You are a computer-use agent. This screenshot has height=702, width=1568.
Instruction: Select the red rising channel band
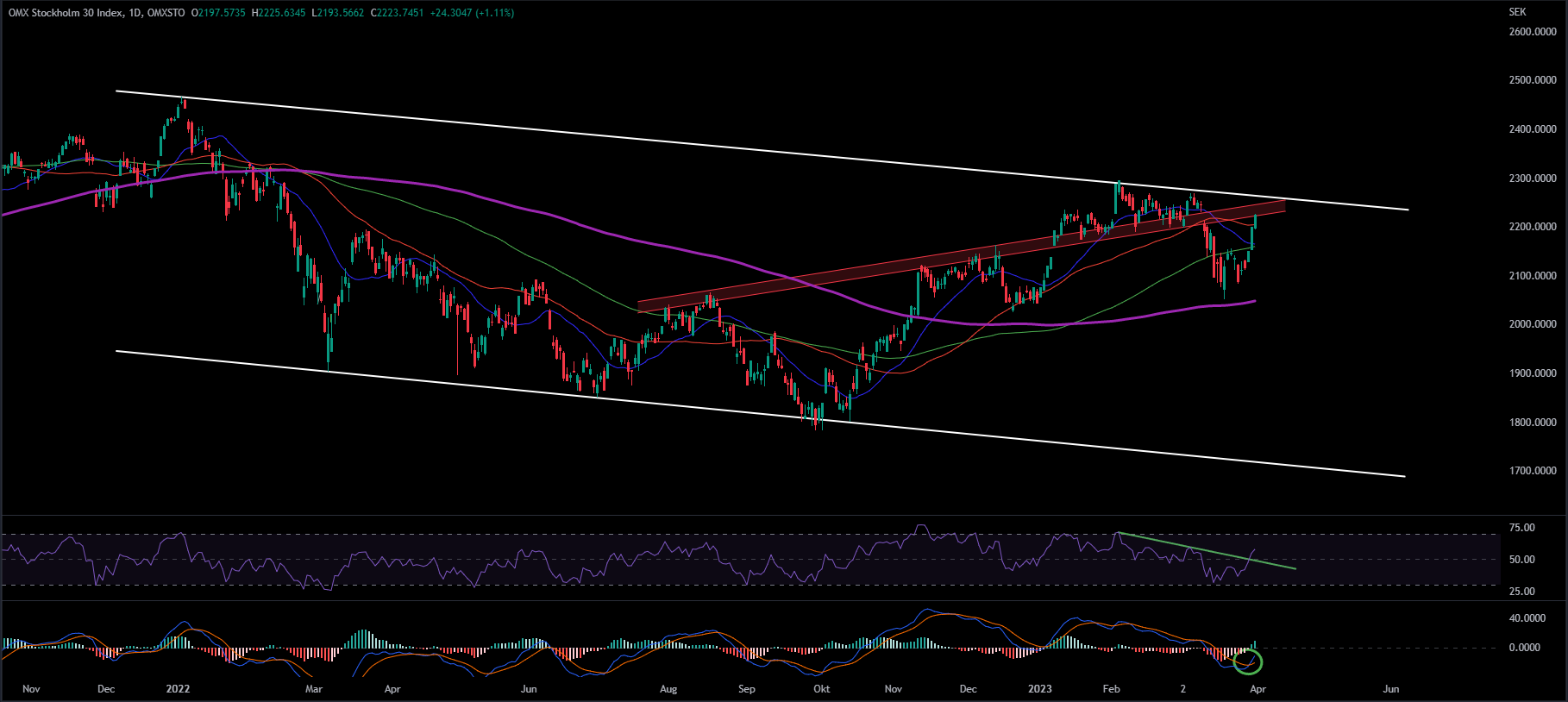coord(949,259)
